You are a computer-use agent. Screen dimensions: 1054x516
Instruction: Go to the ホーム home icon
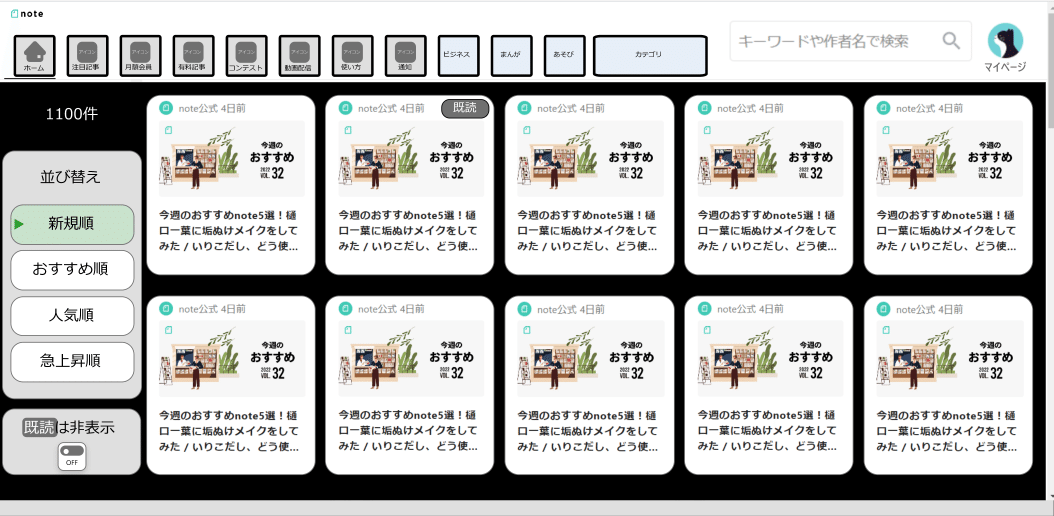click(x=34, y=56)
